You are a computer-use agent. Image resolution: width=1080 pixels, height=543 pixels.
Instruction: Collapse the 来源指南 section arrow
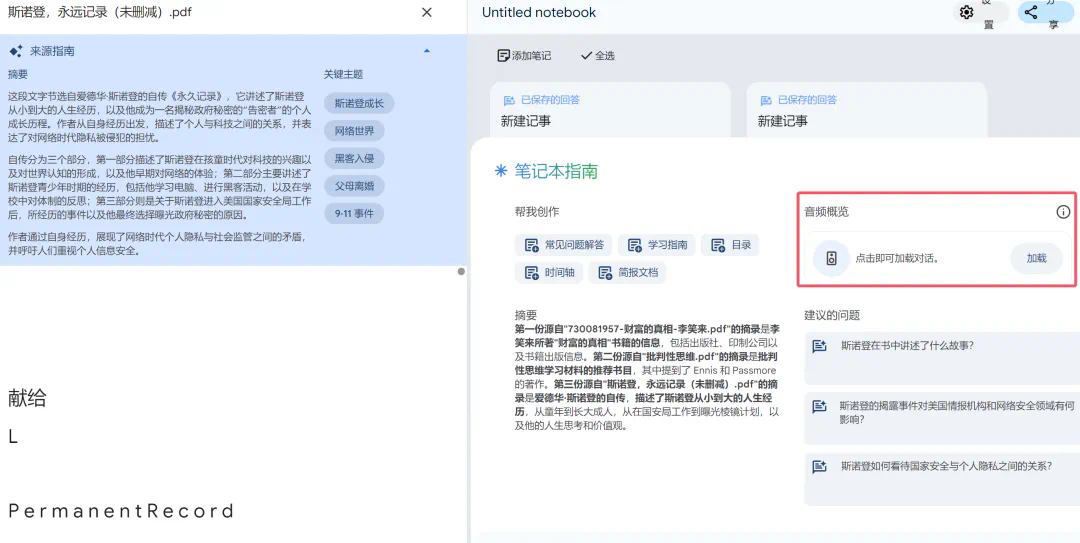click(427, 51)
